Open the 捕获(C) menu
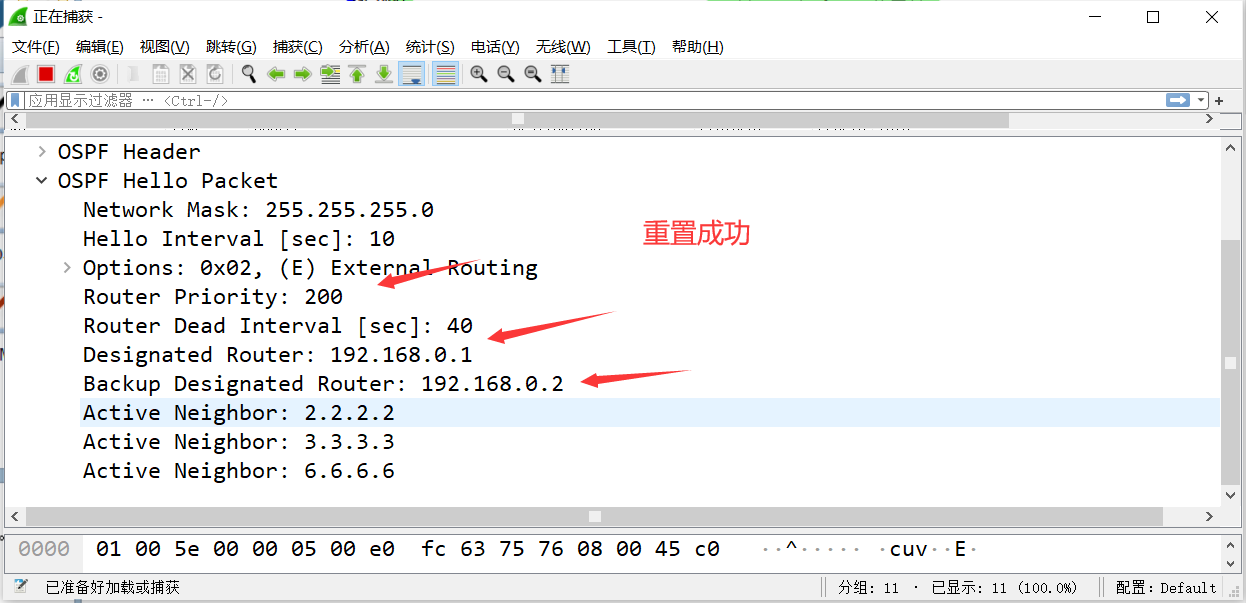This screenshot has height=603, width=1246. (298, 47)
